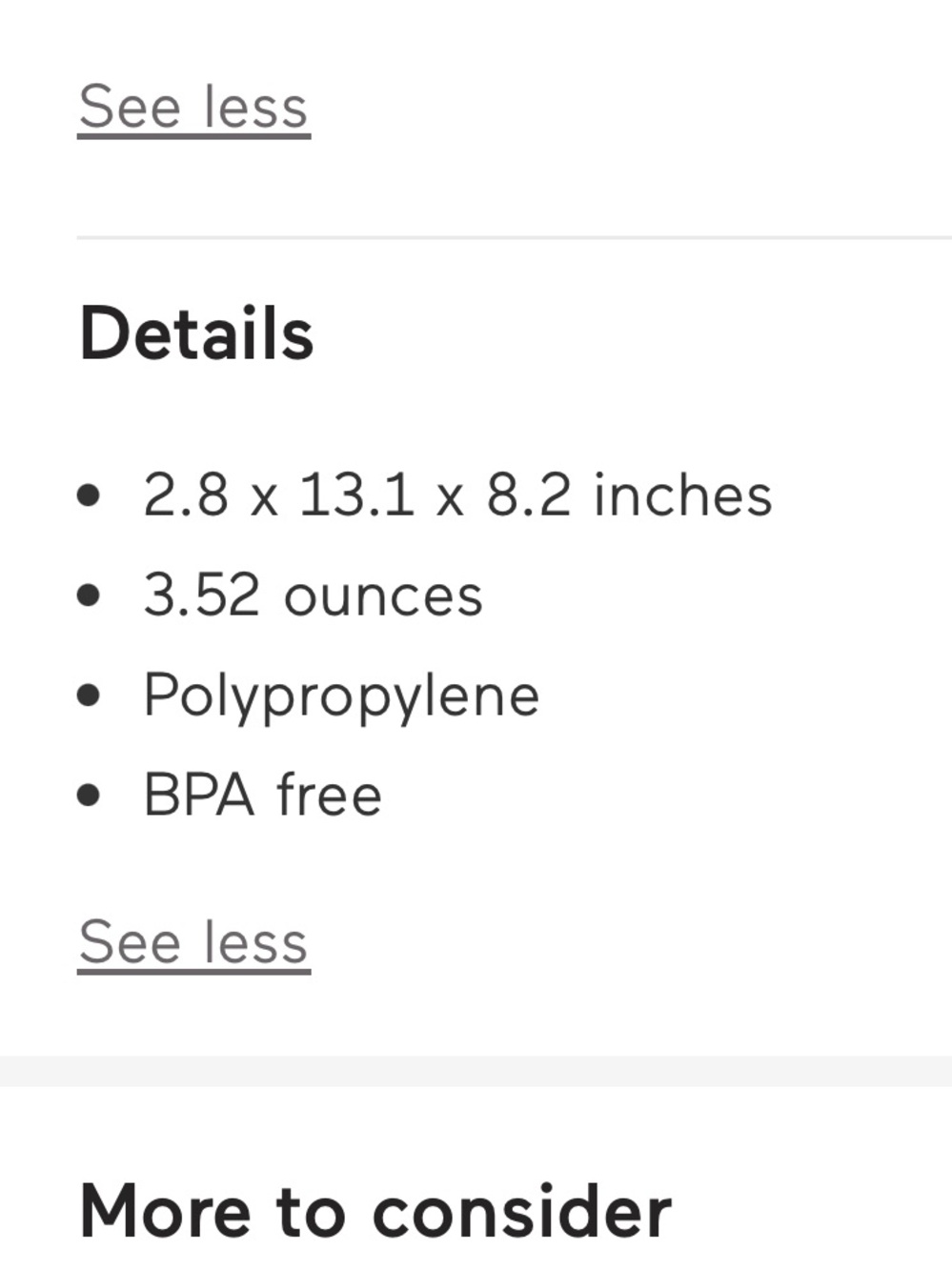Select the 3.52 ounces weight entry
952x1270 pixels.
313,595
